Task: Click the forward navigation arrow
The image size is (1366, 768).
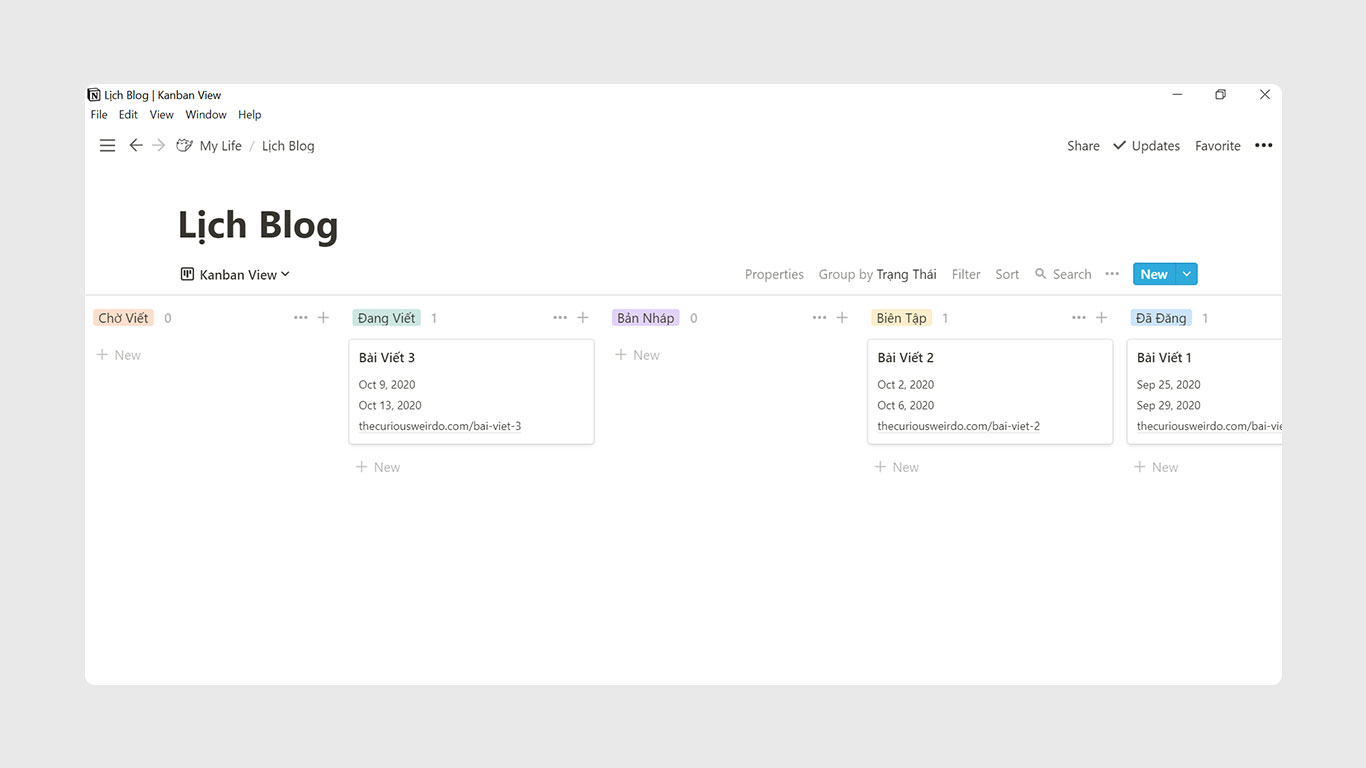Action: point(159,146)
